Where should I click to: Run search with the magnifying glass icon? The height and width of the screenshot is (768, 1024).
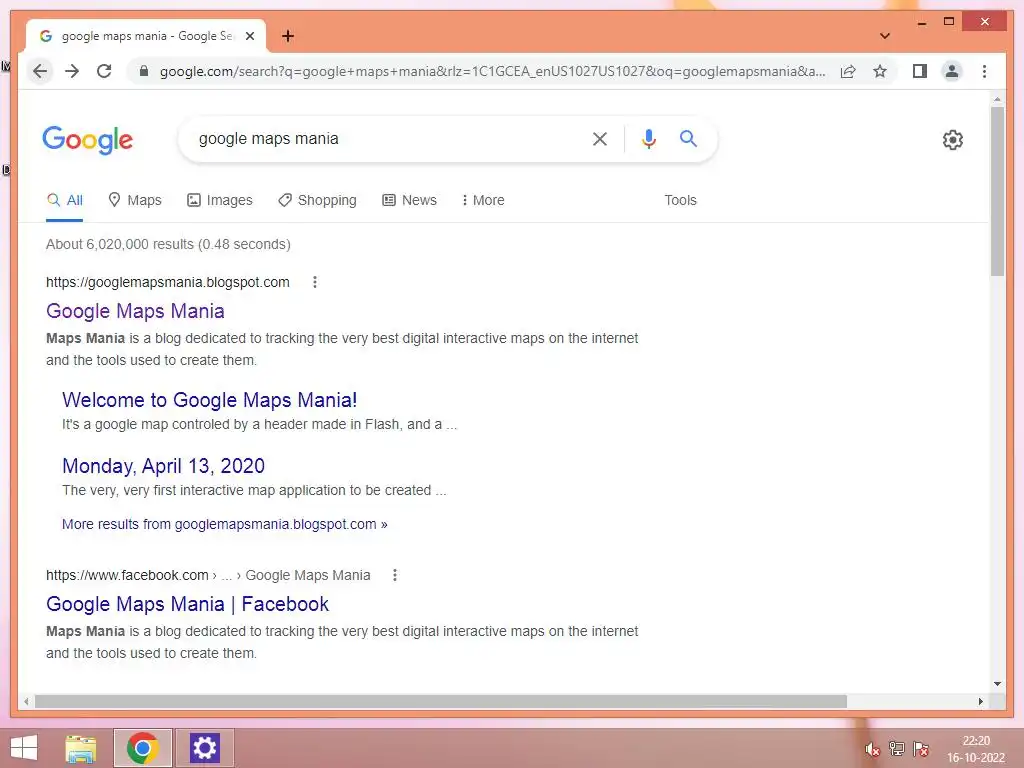[688, 138]
